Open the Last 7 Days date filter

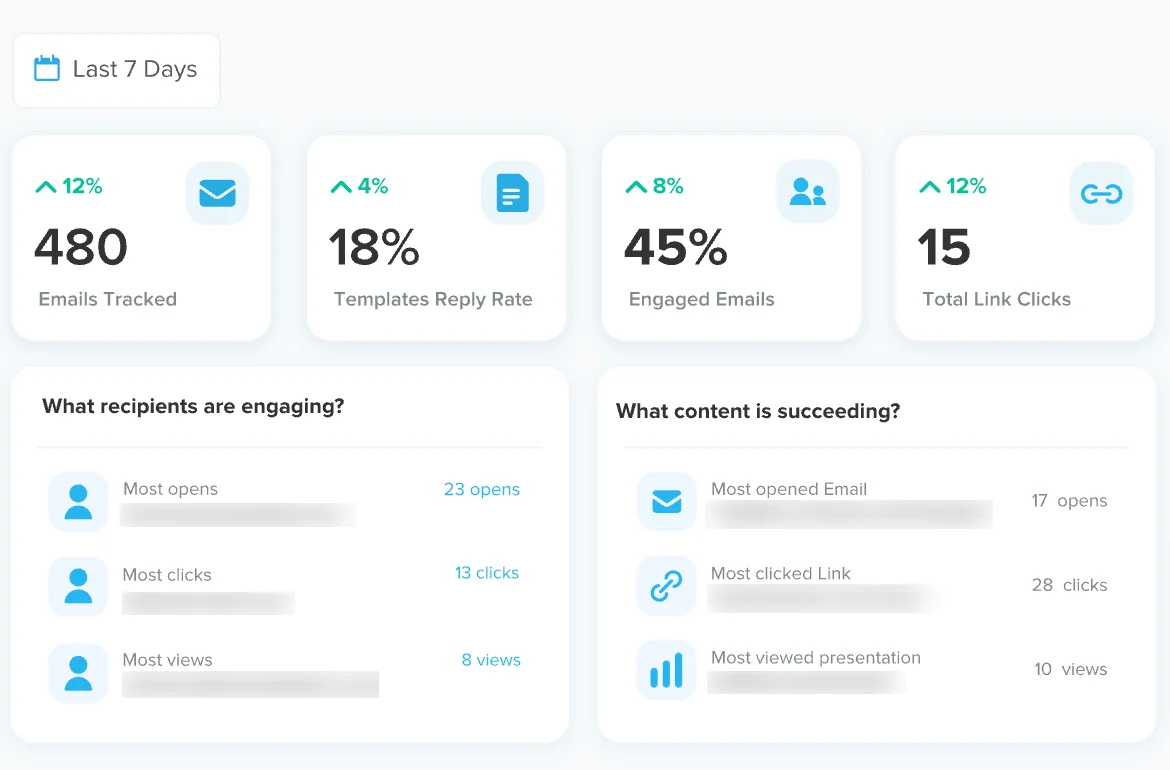(117, 70)
